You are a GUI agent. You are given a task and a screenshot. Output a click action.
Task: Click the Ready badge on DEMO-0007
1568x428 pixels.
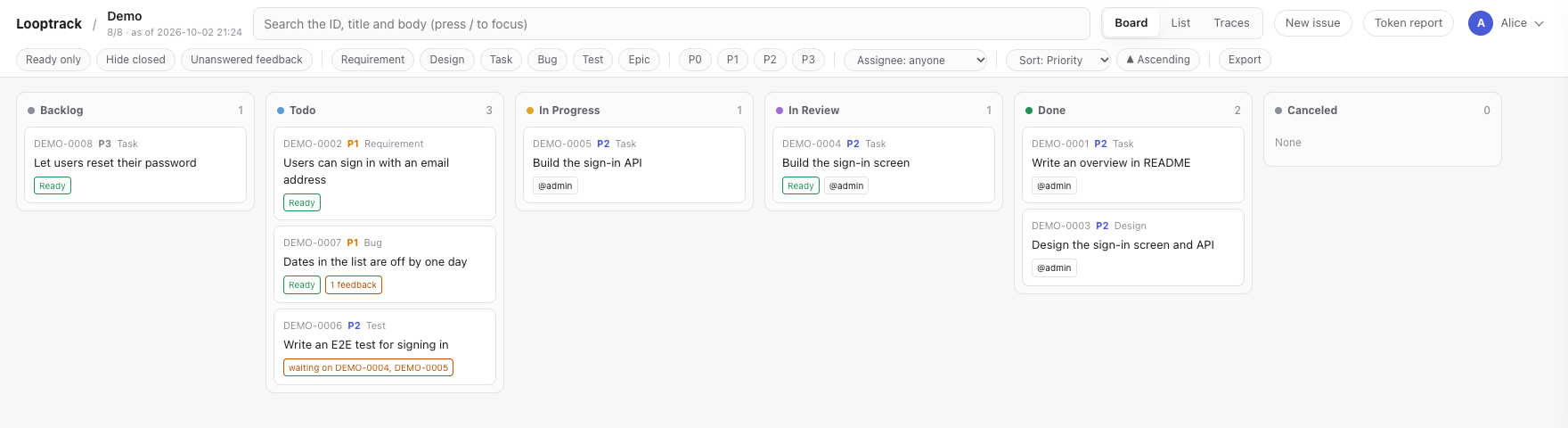[302, 285]
